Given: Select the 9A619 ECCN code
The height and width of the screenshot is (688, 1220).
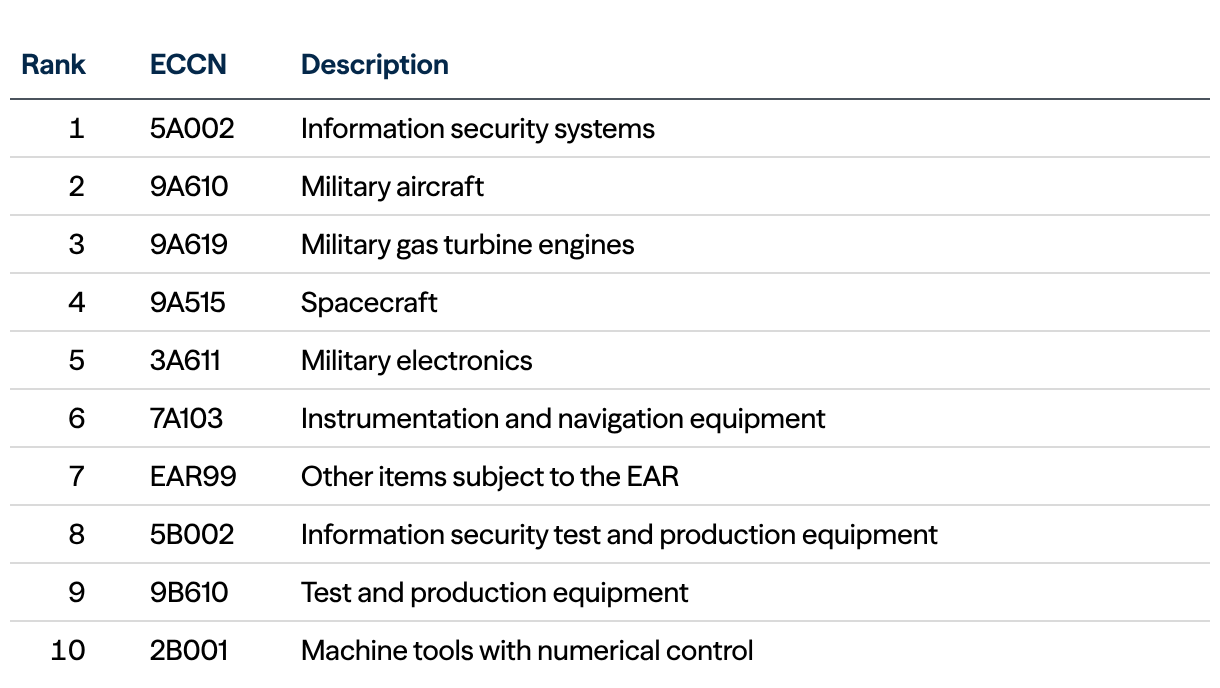Looking at the screenshot, I should (x=189, y=245).
